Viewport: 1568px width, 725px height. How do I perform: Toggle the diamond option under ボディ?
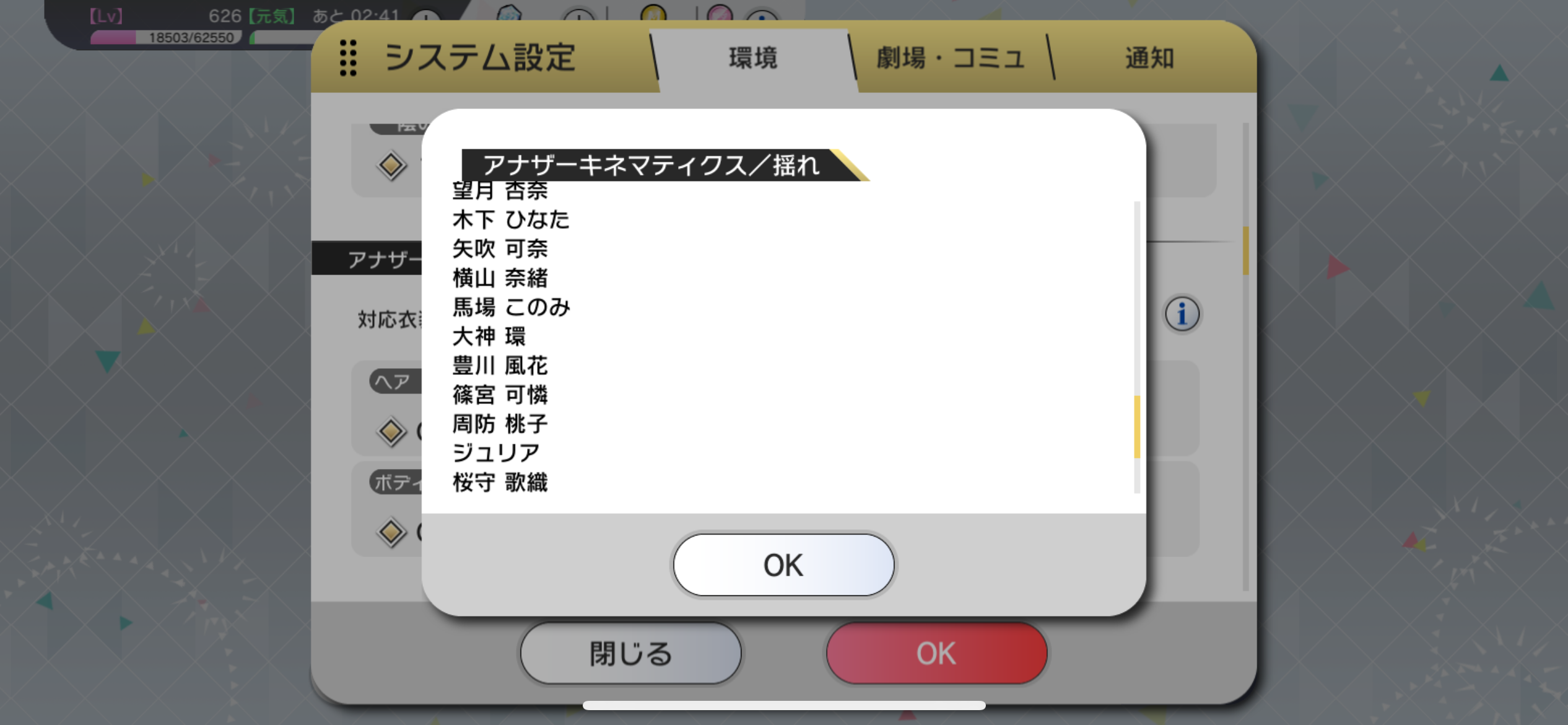point(391,532)
